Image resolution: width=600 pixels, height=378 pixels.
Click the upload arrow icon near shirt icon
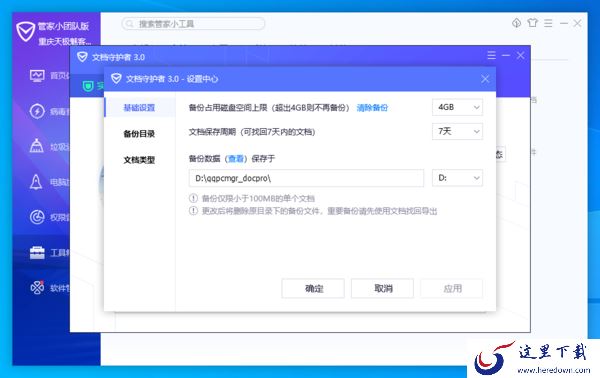[x=517, y=23]
